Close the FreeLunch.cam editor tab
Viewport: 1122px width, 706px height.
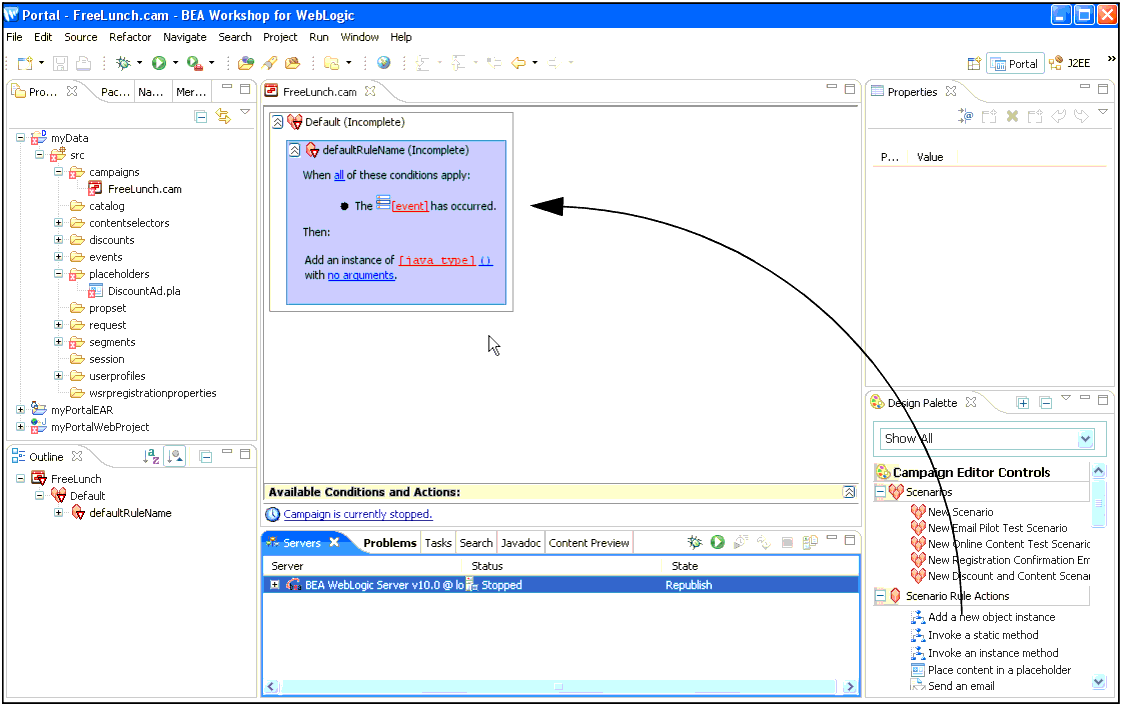coord(370,91)
